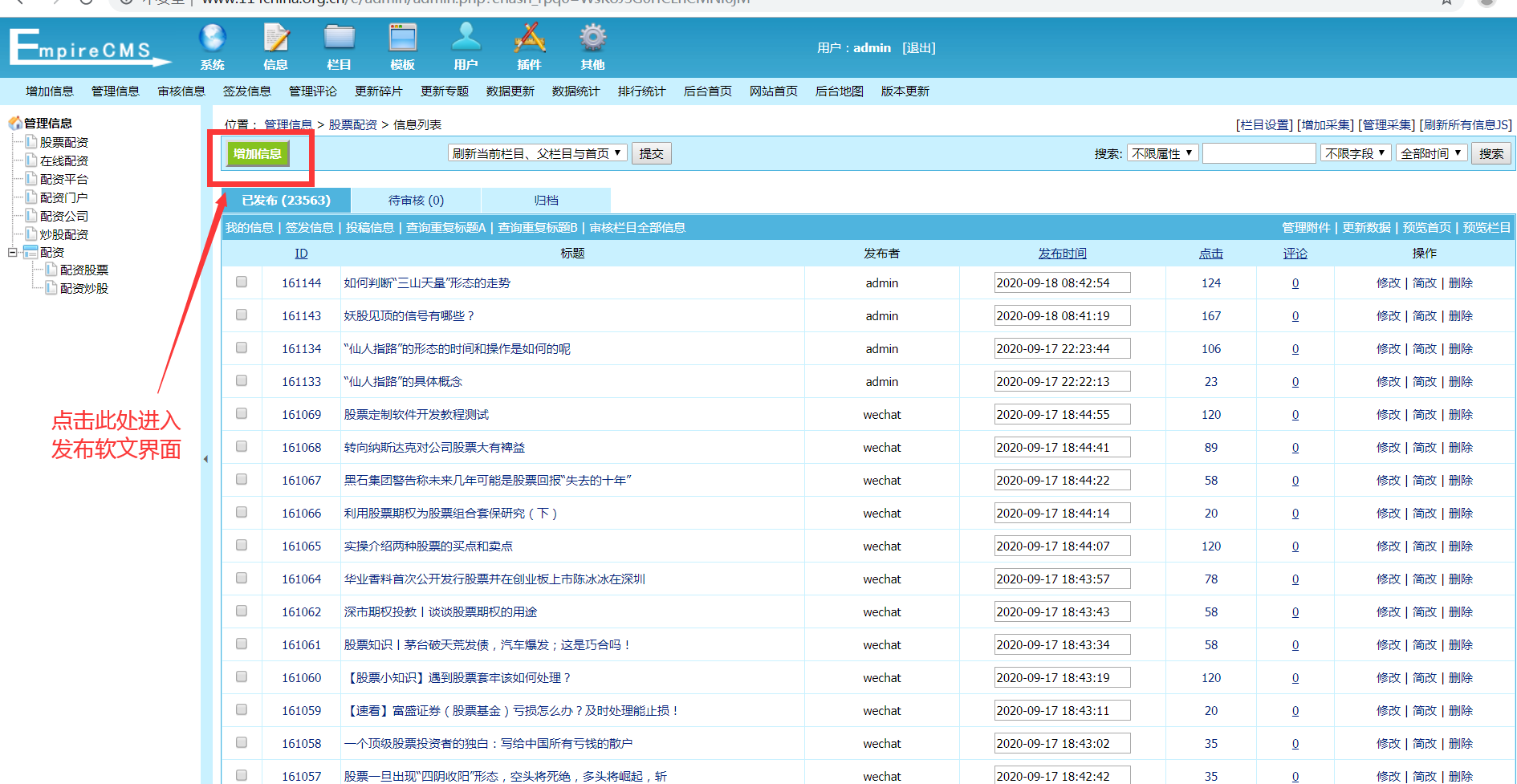Screen dimensions: 1517x784
Task: Open 数据统计 in the top menu
Action: pos(576,91)
